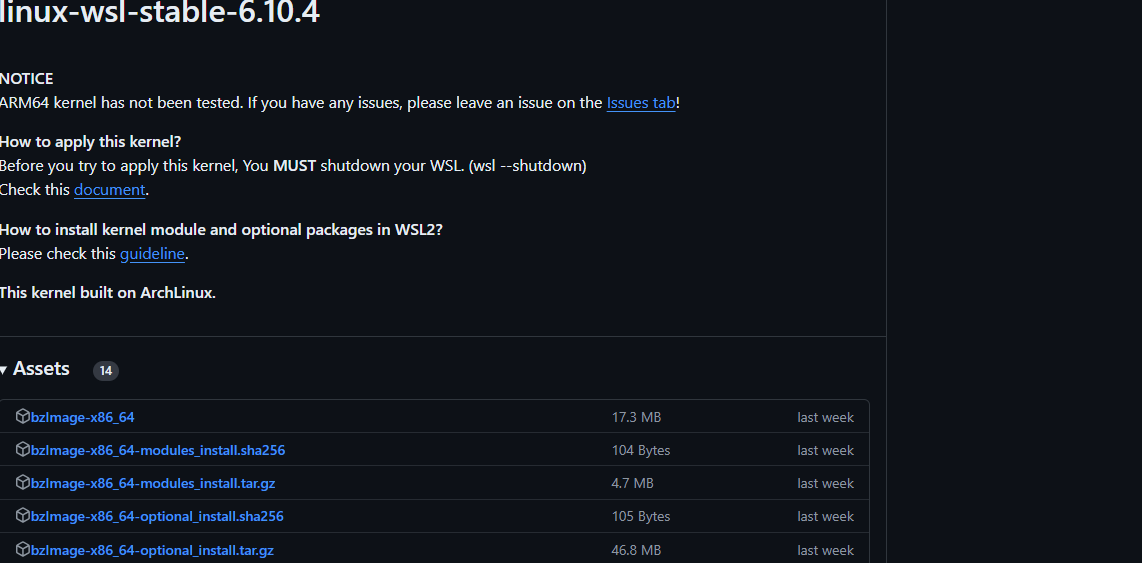Image resolution: width=1142 pixels, height=563 pixels.
Task: Open the document link
Action: pyautogui.click(x=109, y=189)
